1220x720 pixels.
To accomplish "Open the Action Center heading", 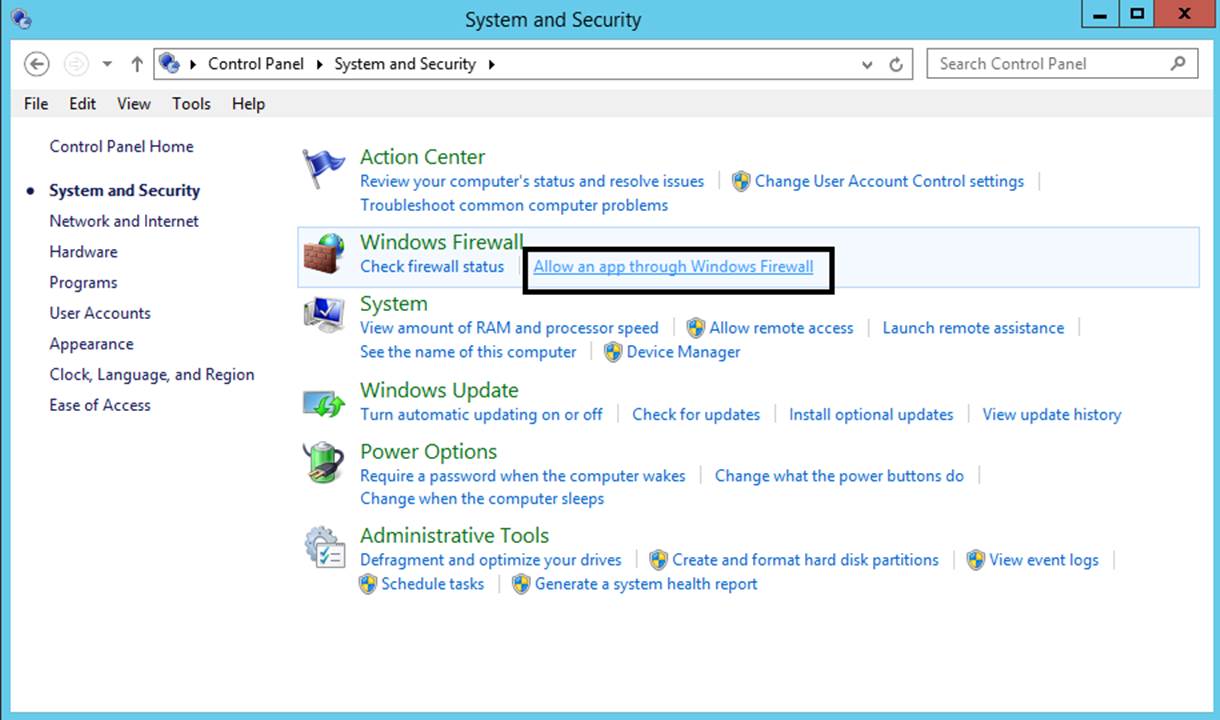I will coord(422,157).
